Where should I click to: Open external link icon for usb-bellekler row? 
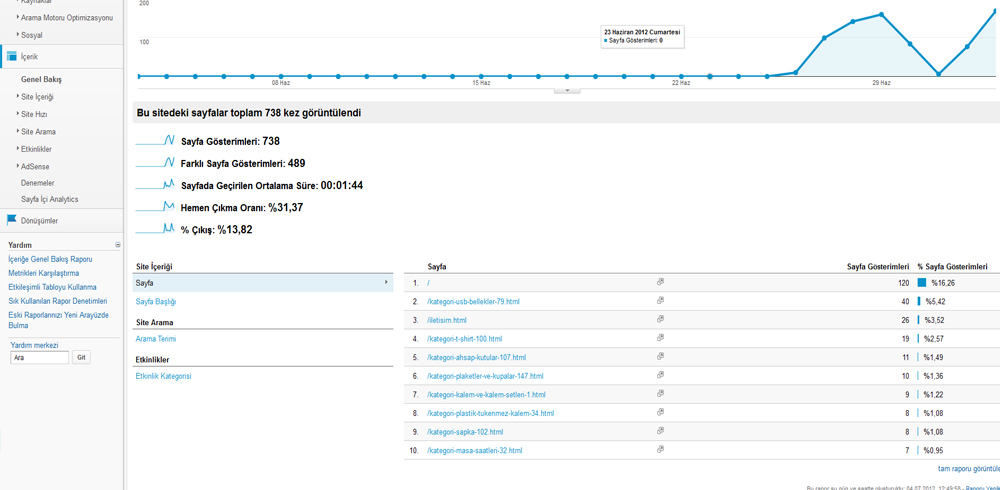(x=660, y=300)
